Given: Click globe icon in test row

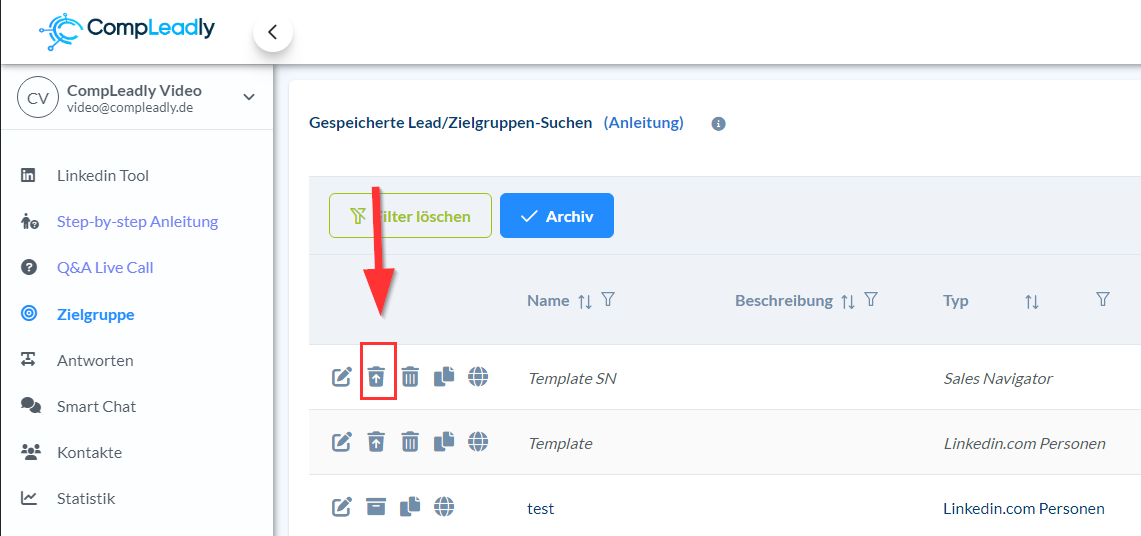Looking at the screenshot, I should click(444, 507).
